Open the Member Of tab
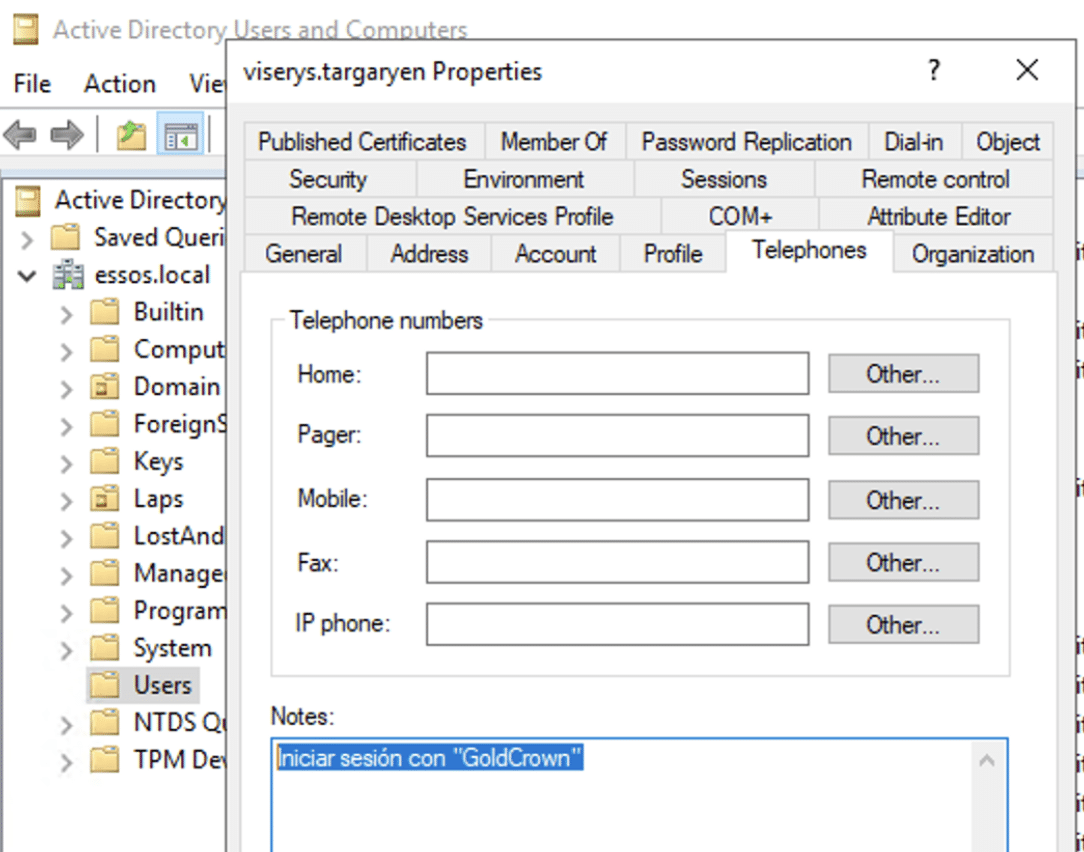 click(x=553, y=142)
